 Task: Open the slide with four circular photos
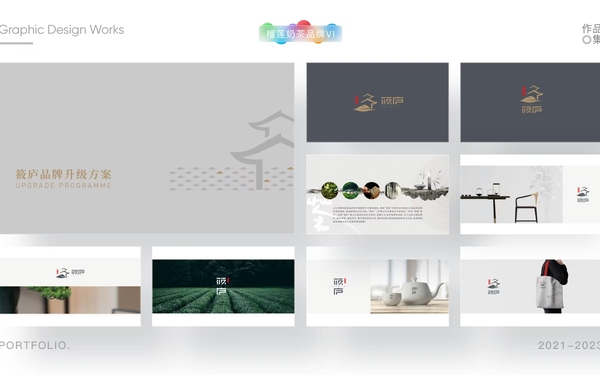(x=377, y=194)
